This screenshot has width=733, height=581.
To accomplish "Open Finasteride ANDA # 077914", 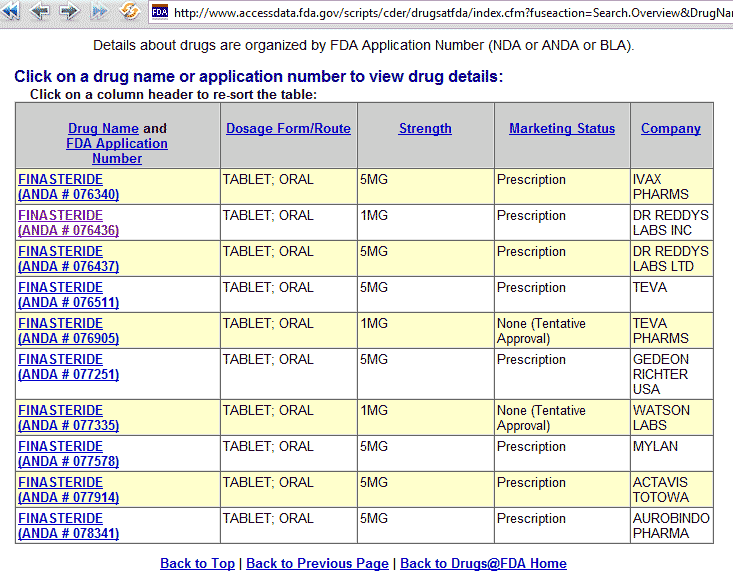I will [69, 489].
